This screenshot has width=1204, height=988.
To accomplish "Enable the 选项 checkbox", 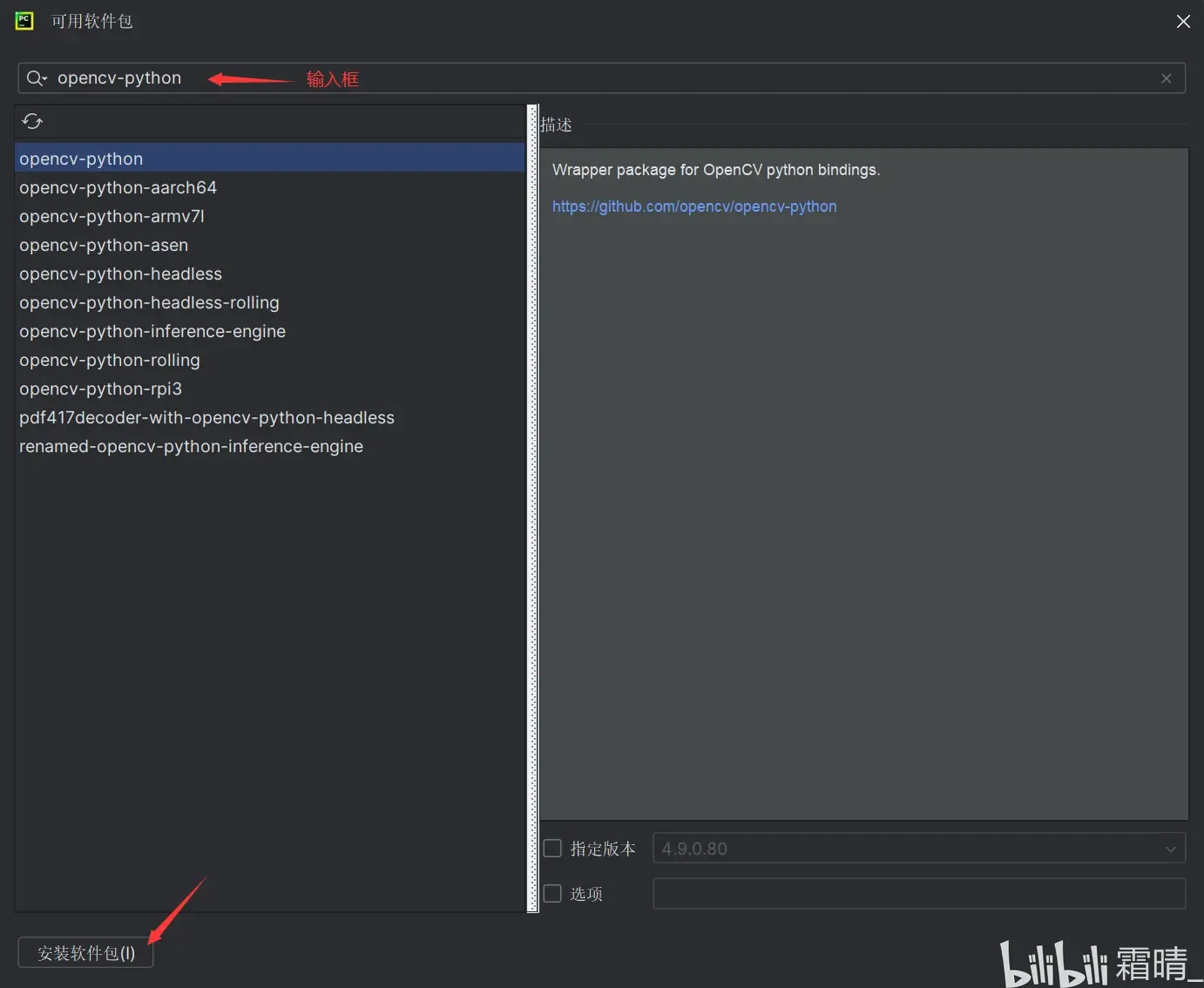I will [552, 893].
